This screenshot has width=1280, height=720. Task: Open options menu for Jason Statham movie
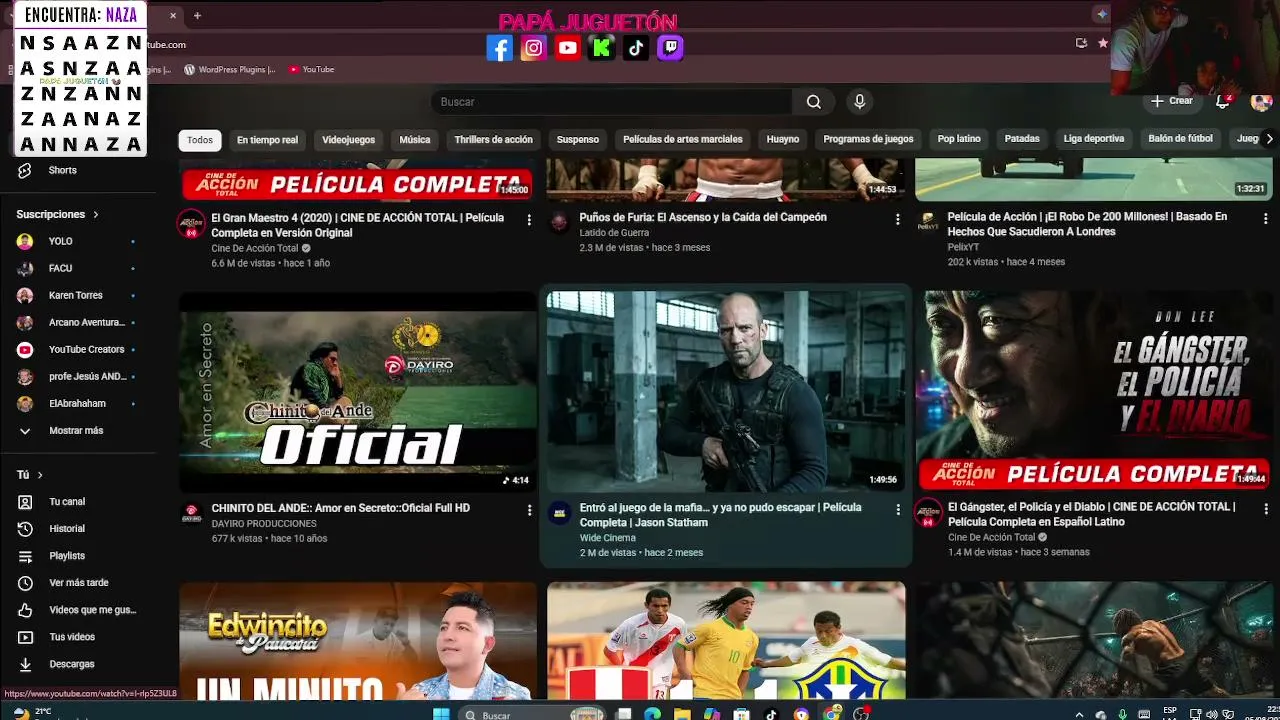tap(897, 510)
